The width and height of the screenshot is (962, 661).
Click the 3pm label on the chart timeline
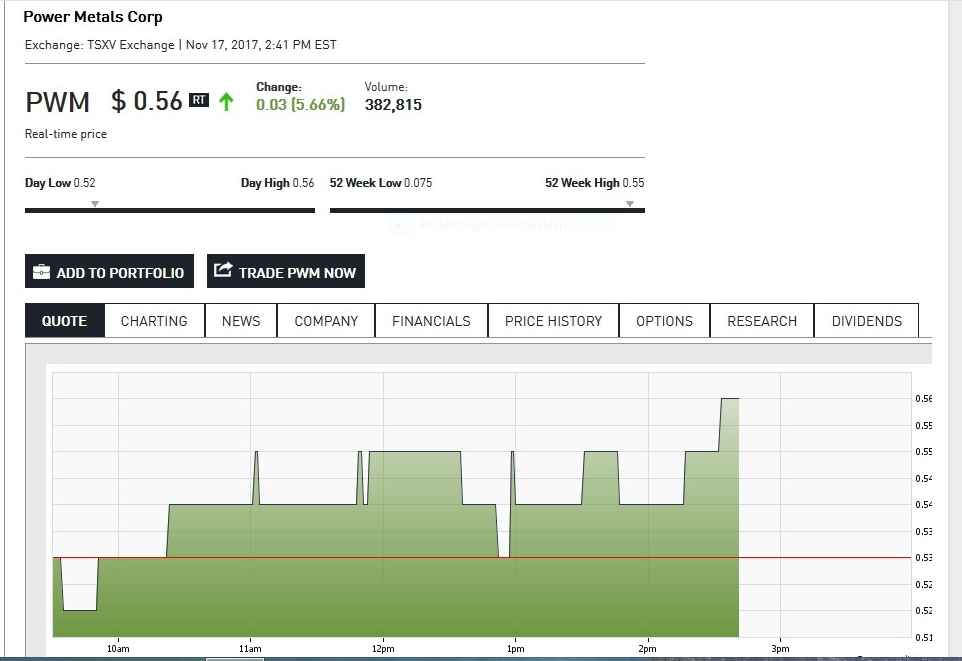(x=779, y=648)
